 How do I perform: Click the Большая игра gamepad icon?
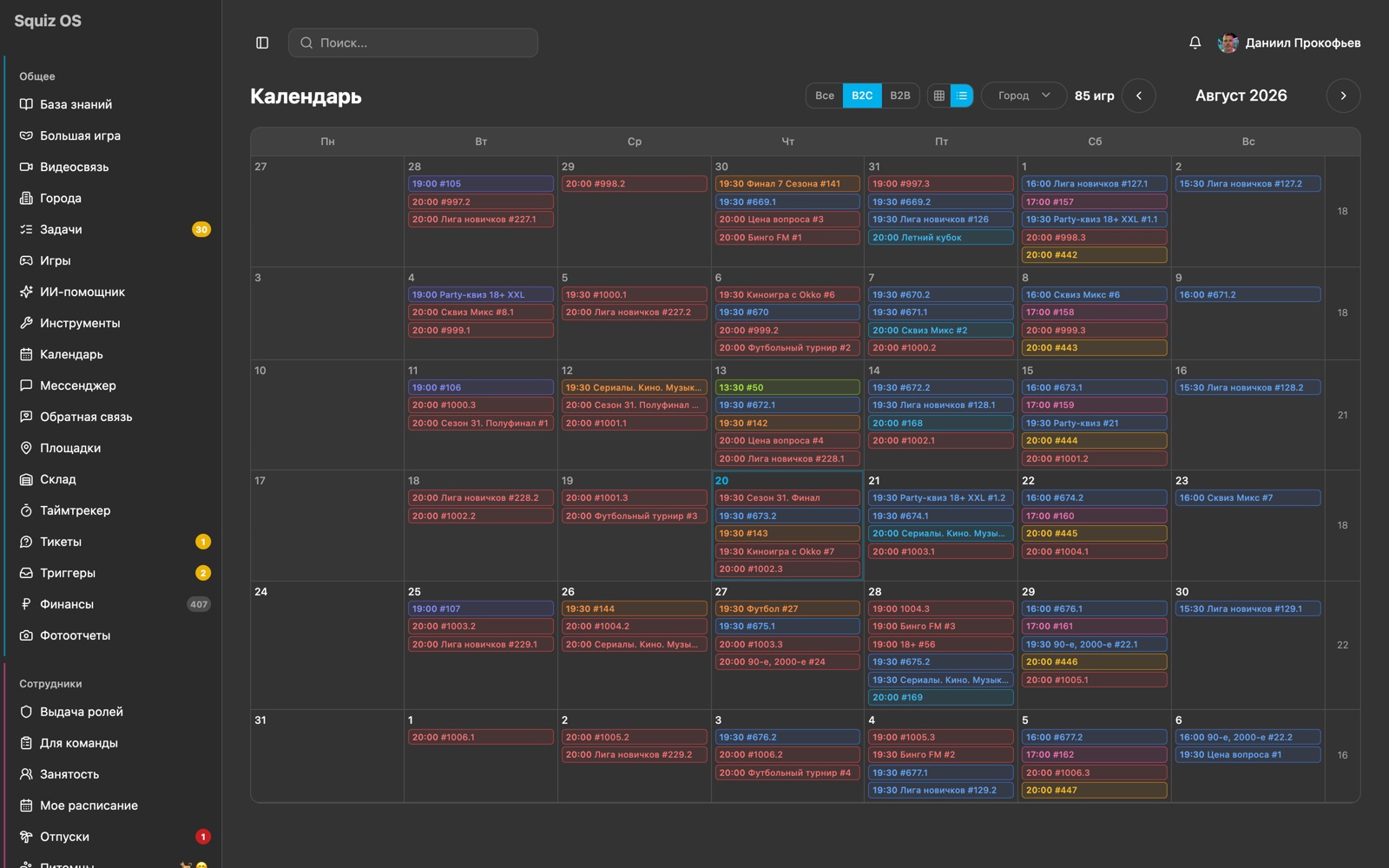coord(26,135)
